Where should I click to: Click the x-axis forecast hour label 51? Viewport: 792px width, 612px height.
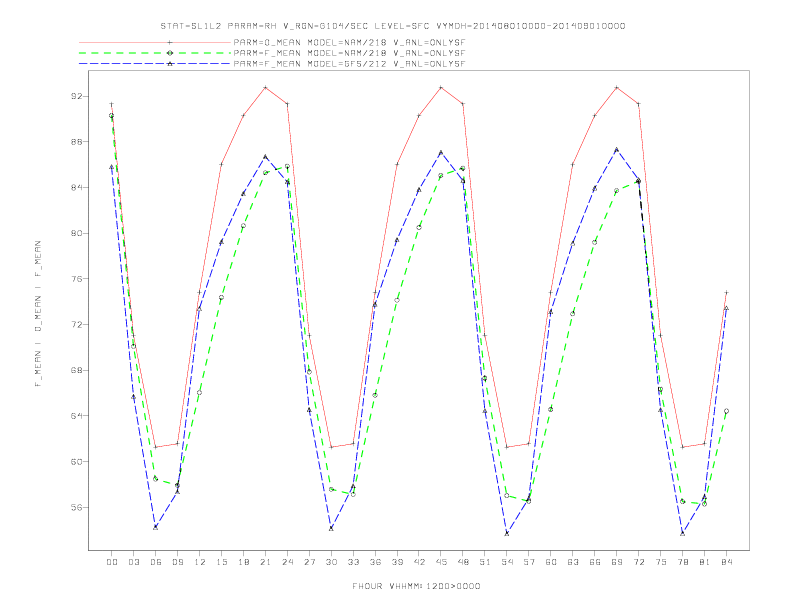pyautogui.click(x=485, y=562)
